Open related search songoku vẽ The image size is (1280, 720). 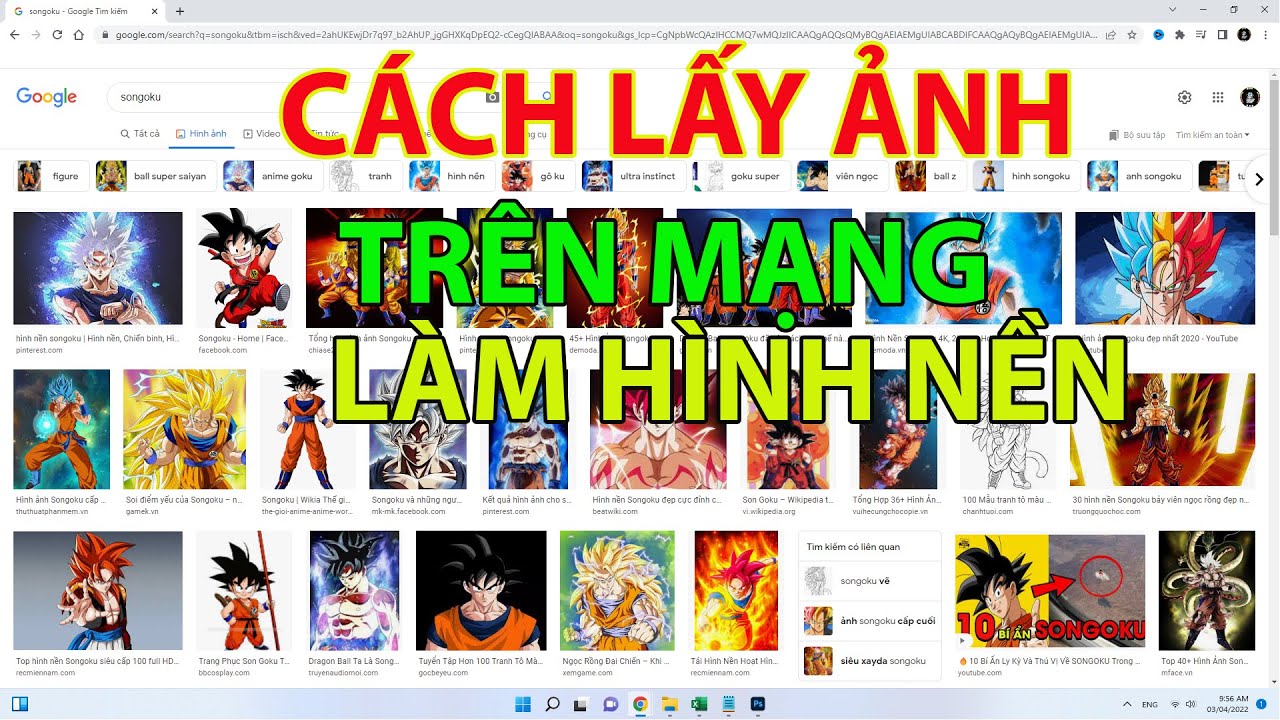(870, 581)
